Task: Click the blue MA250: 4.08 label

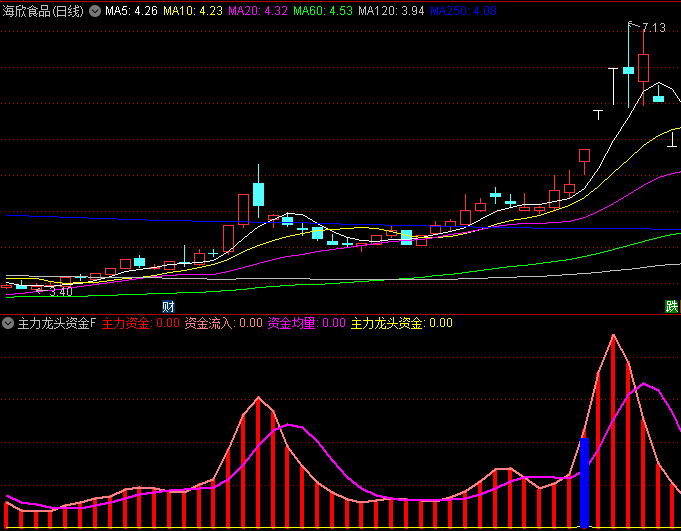Action: click(x=463, y=11)
